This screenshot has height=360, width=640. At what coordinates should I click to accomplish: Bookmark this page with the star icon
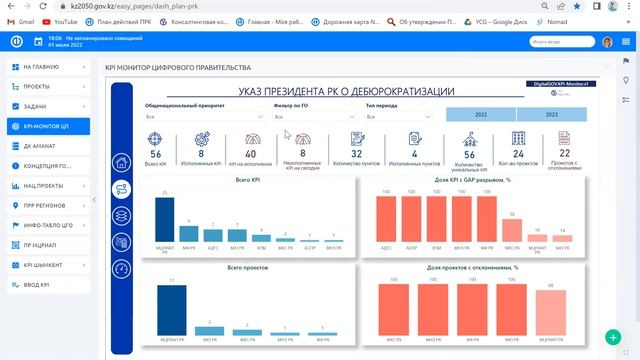pos(577,6)
